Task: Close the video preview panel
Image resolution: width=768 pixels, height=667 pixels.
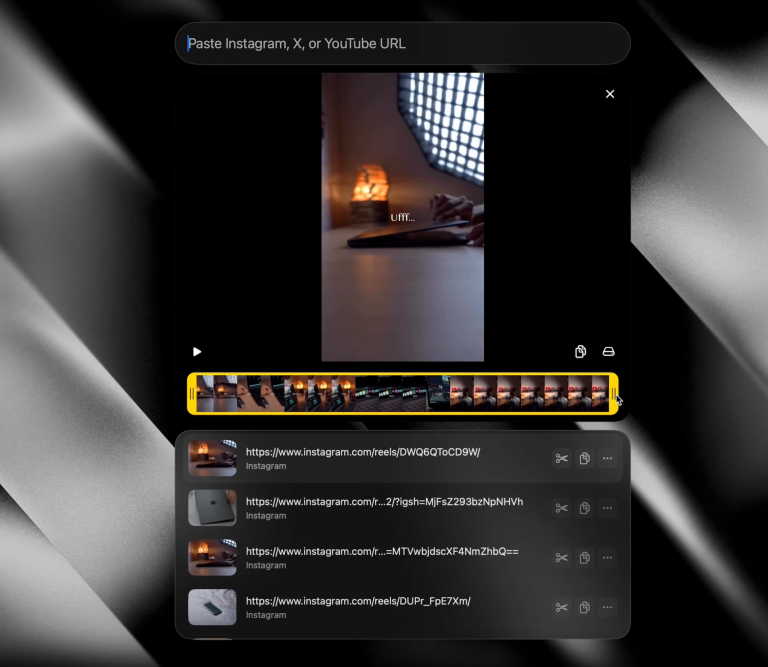Action: (610, 94)
